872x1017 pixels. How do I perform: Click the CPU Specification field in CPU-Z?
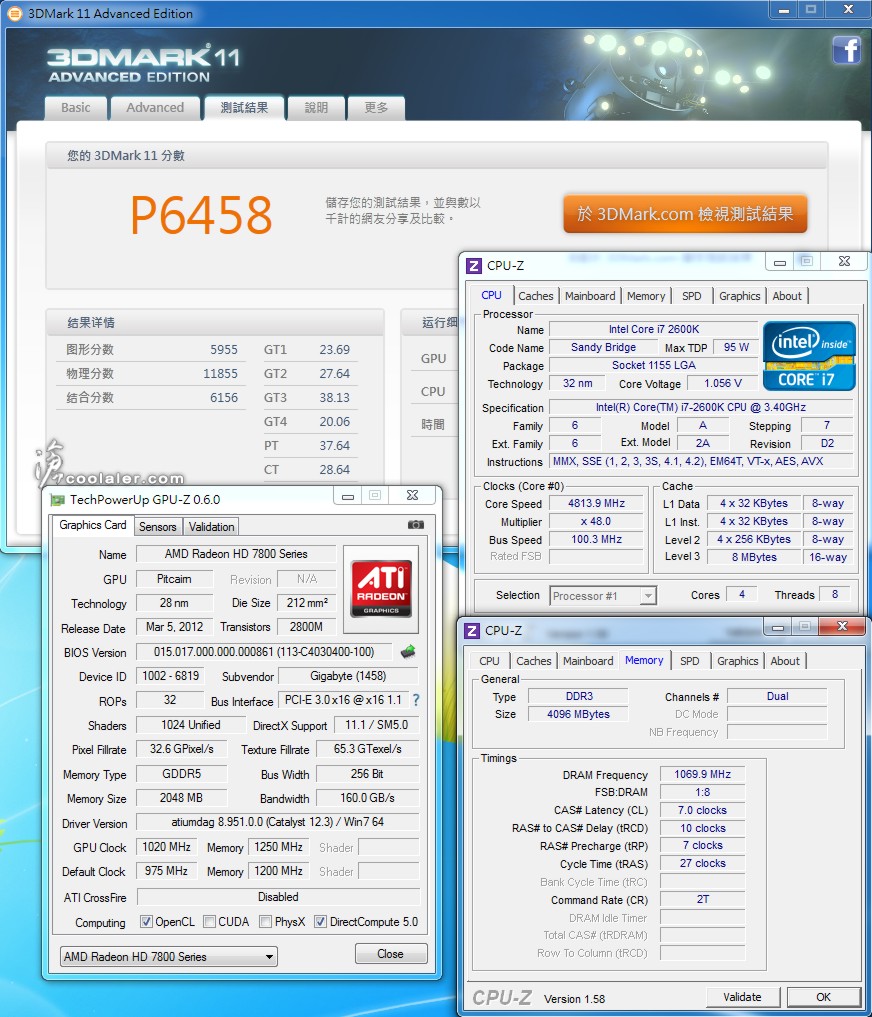[701, 407]
